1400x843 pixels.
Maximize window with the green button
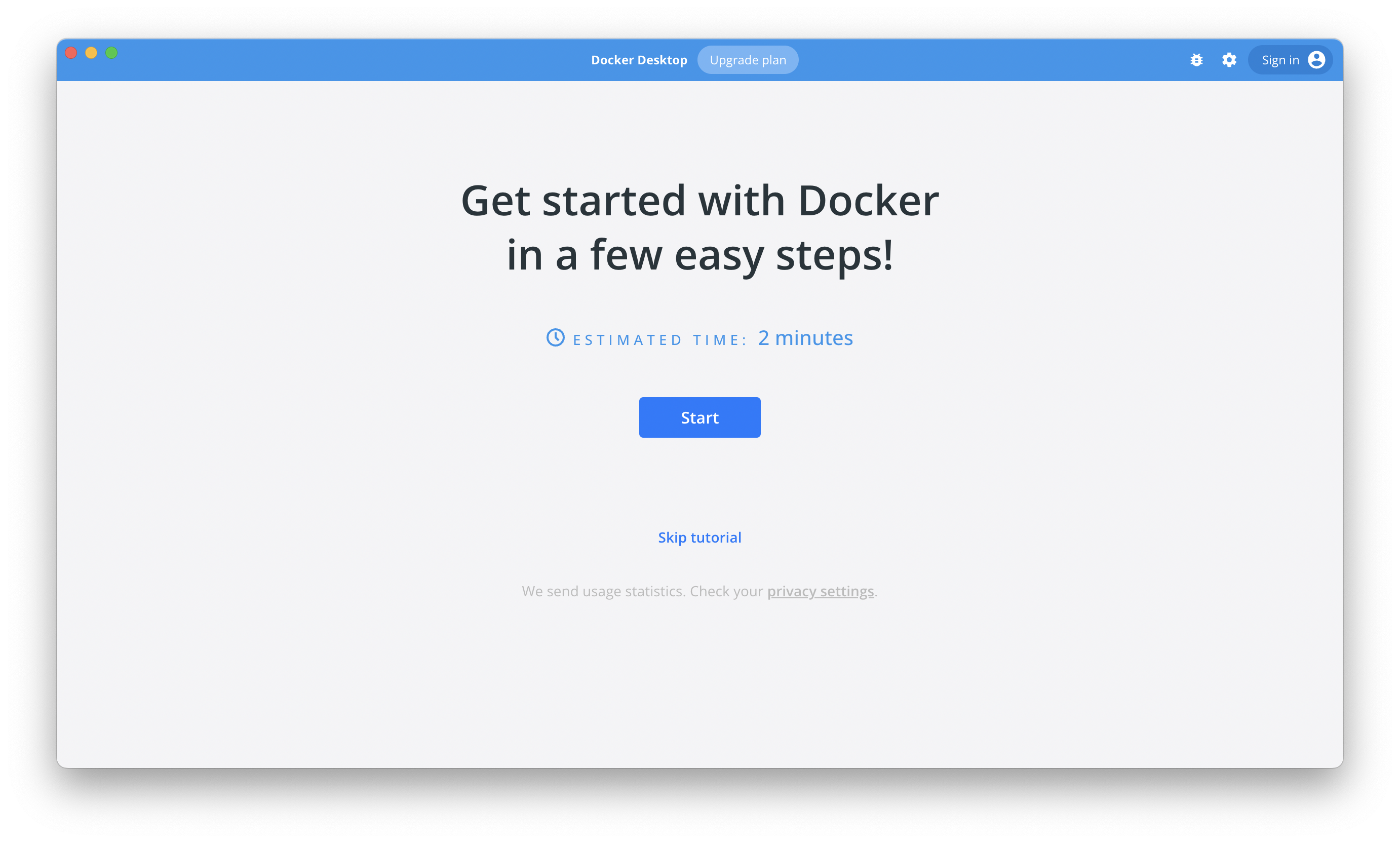tap(112, 53)
